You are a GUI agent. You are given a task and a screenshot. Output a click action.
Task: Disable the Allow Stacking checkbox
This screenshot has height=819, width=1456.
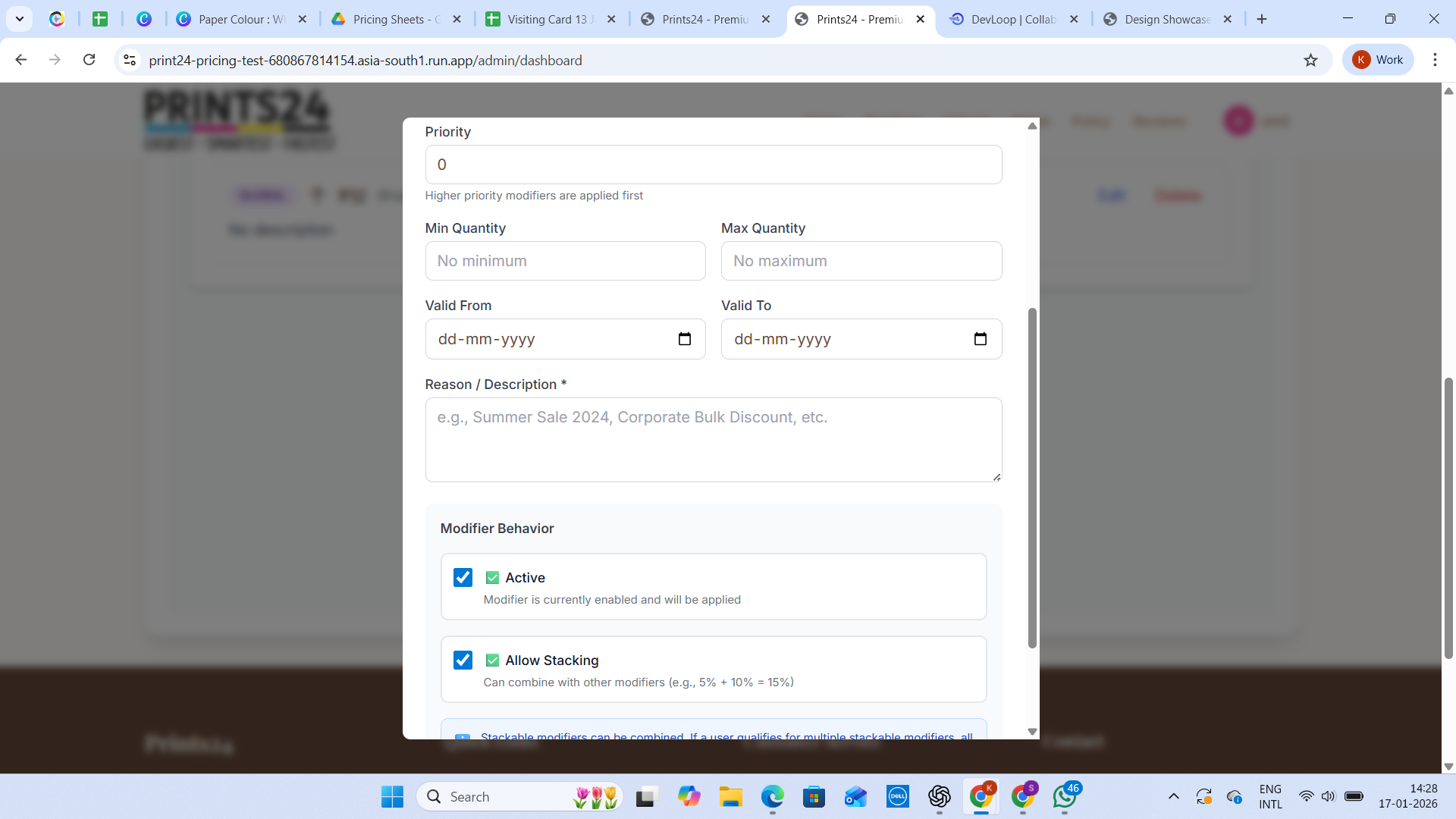(463, 660)
